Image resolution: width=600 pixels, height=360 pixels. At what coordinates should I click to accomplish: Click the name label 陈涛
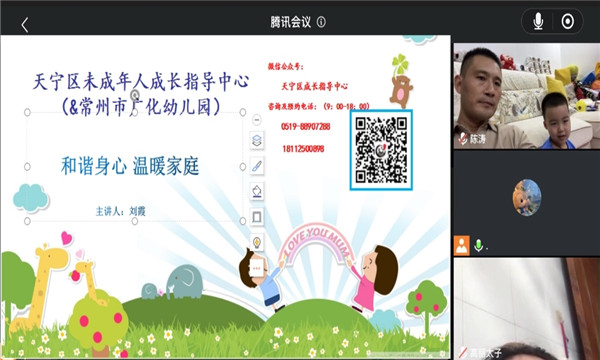tap(478, 139)
